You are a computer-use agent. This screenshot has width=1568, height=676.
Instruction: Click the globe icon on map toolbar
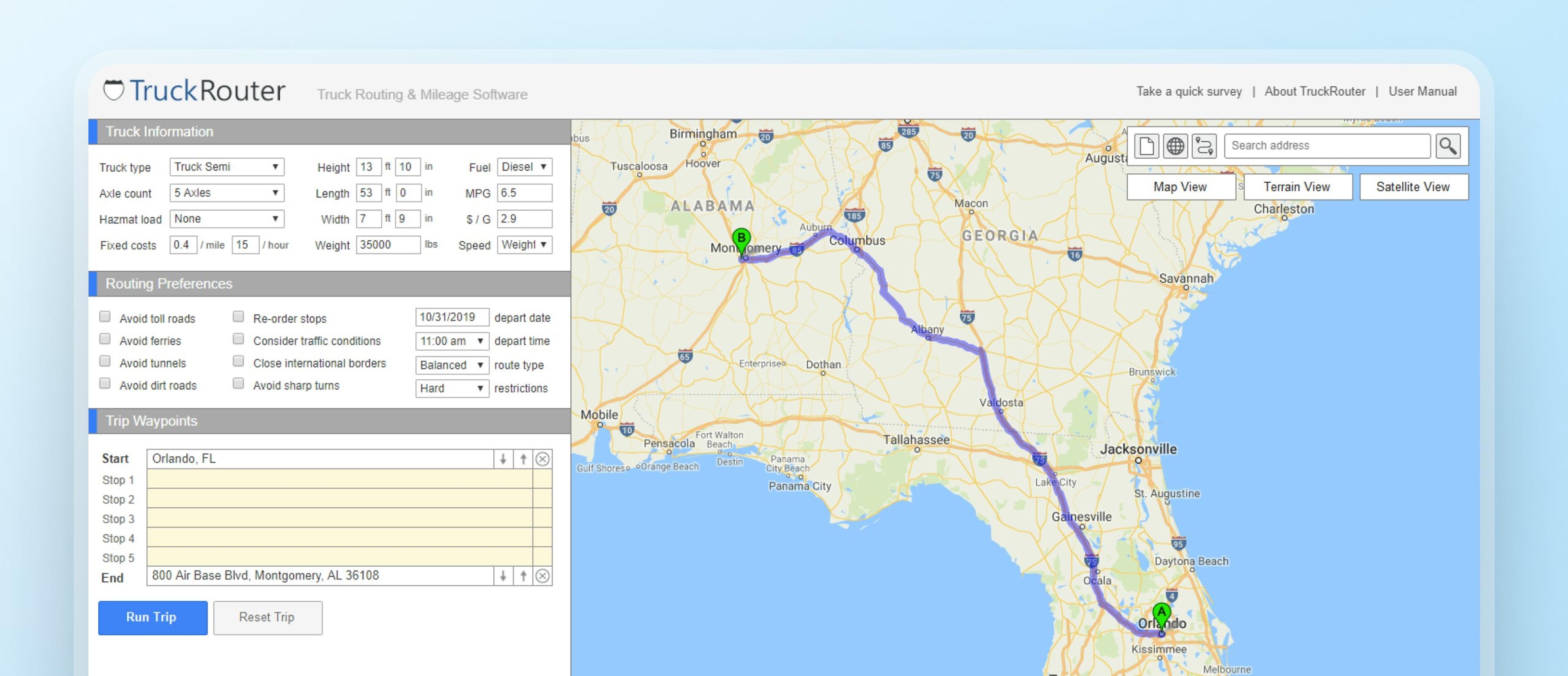(1176, 146)
